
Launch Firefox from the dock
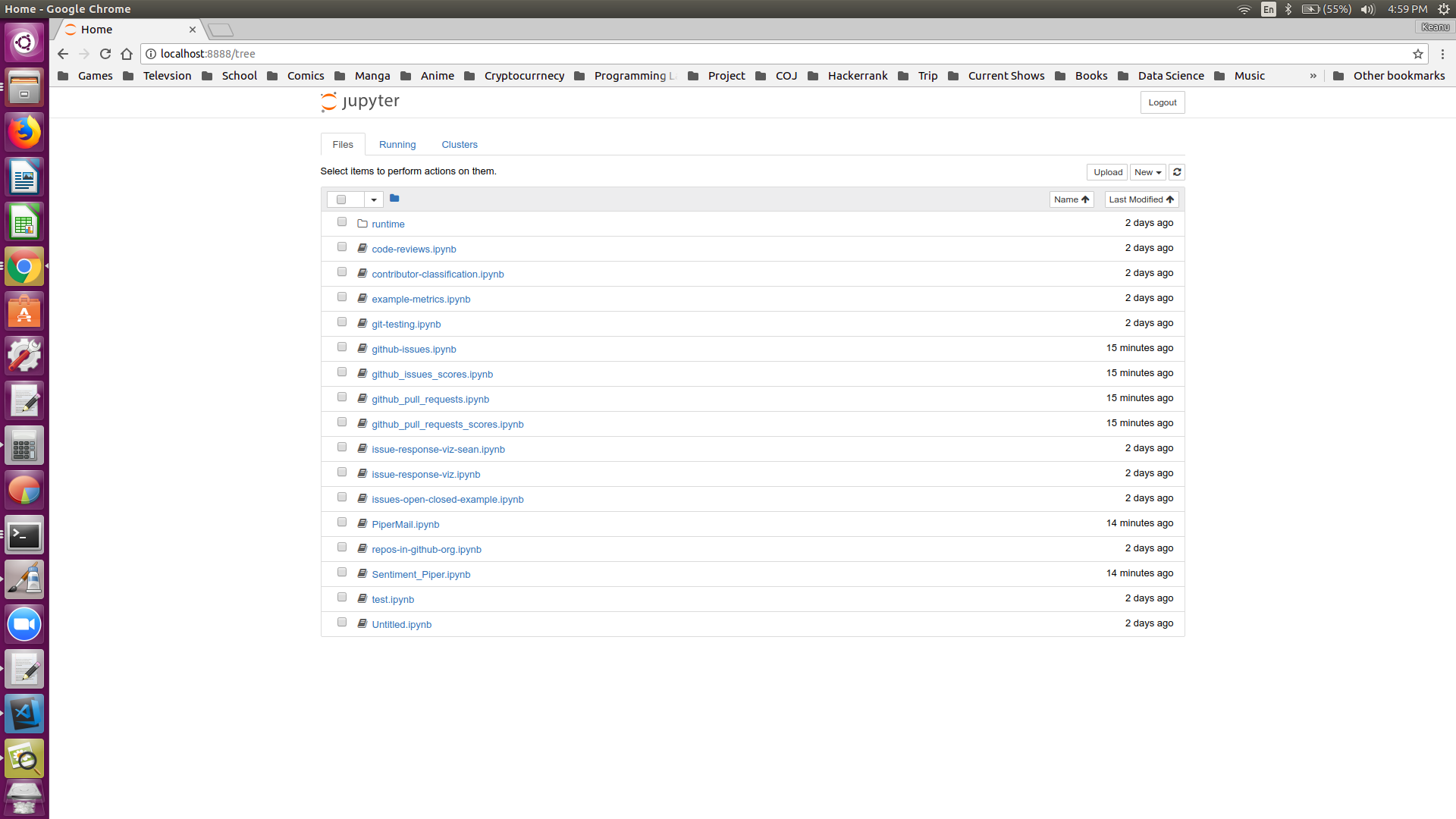(24, 133)
